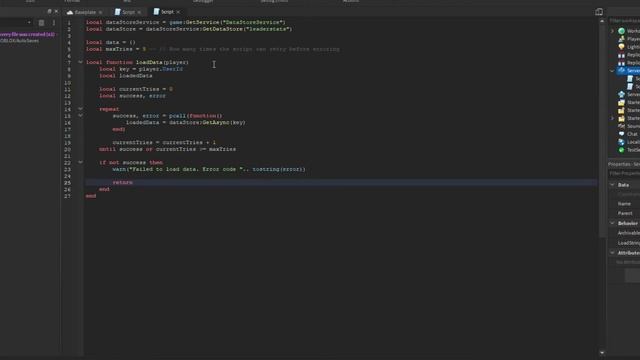Select the StarterGui folder icon
Image resolution: width=640 pixels, height=360 pixels.
tap(621, 102)
